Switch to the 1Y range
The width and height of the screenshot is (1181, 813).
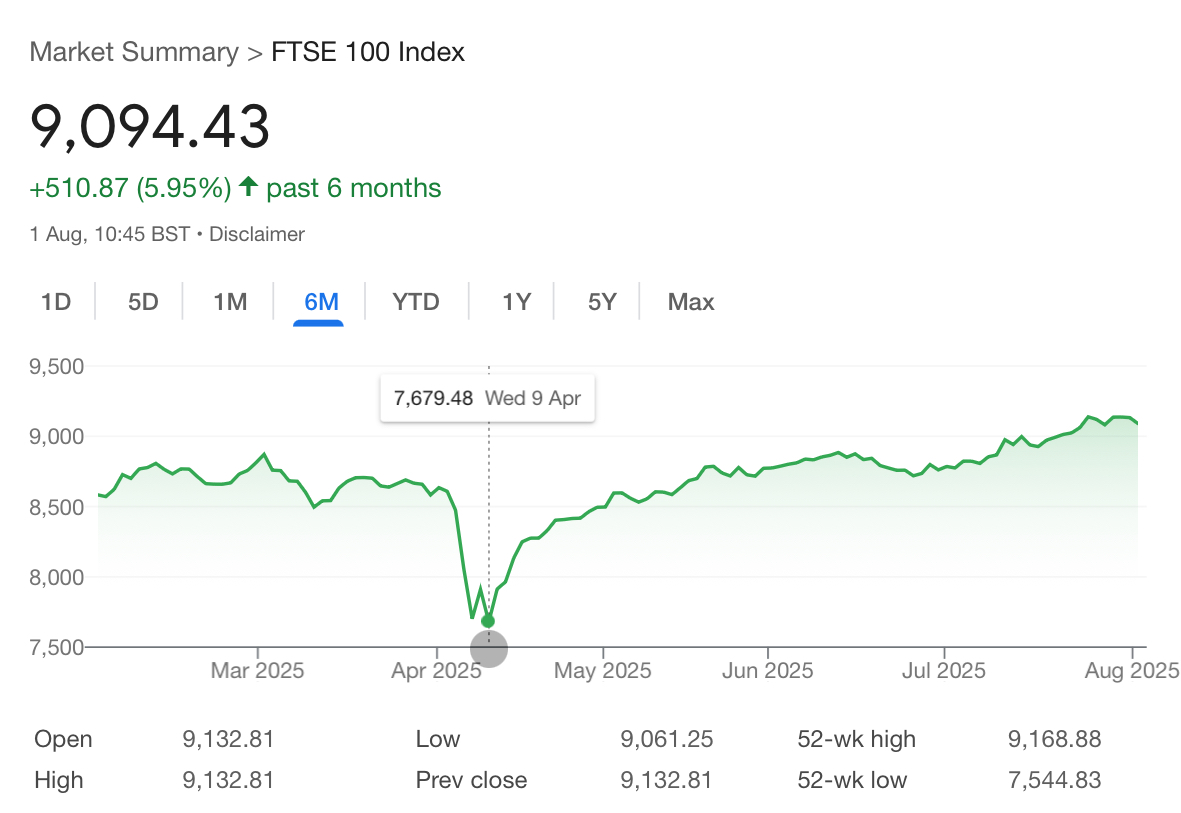[x=517, y=302]
